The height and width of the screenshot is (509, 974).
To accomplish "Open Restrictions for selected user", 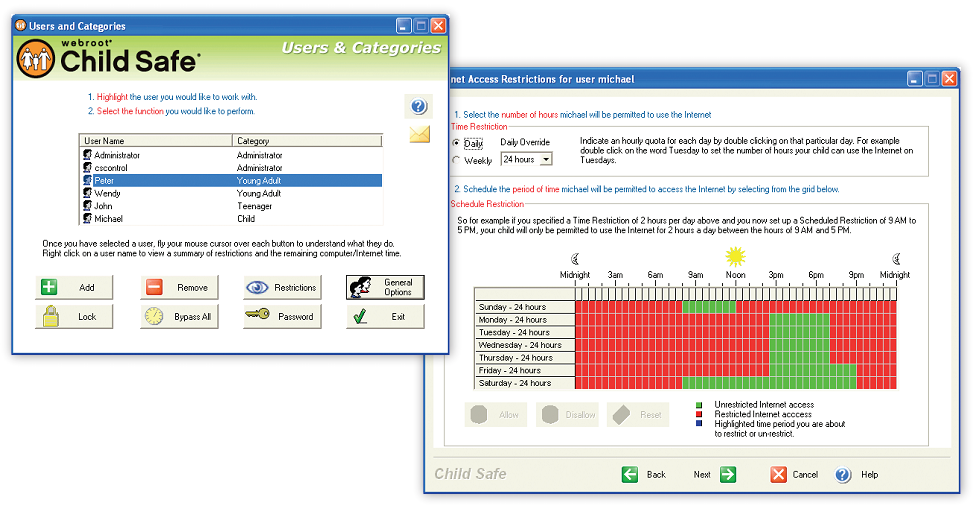I will (x=283, y=287).
